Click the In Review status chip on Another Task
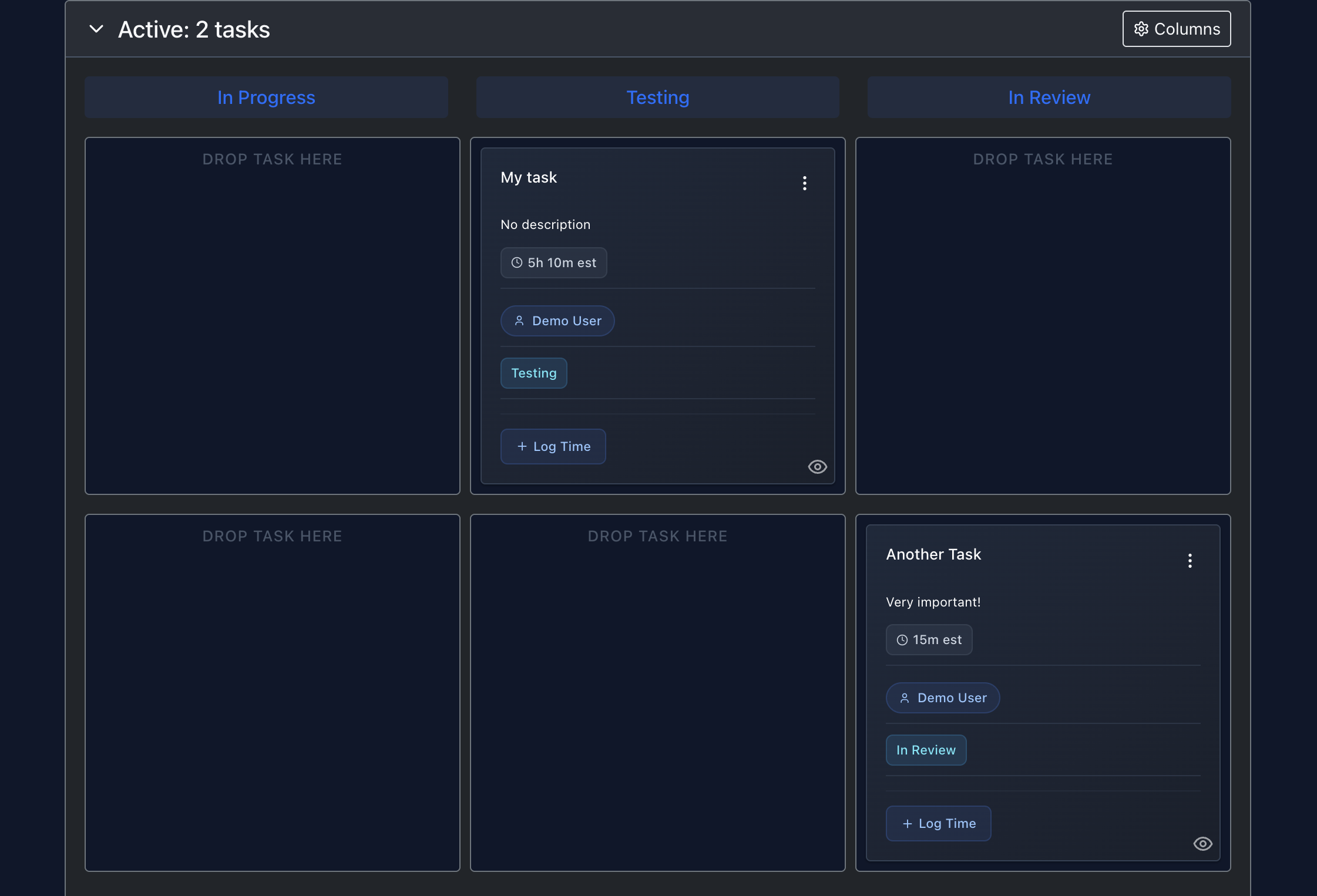This screenshot has height=896, width=1317. (x=925, y=750)
